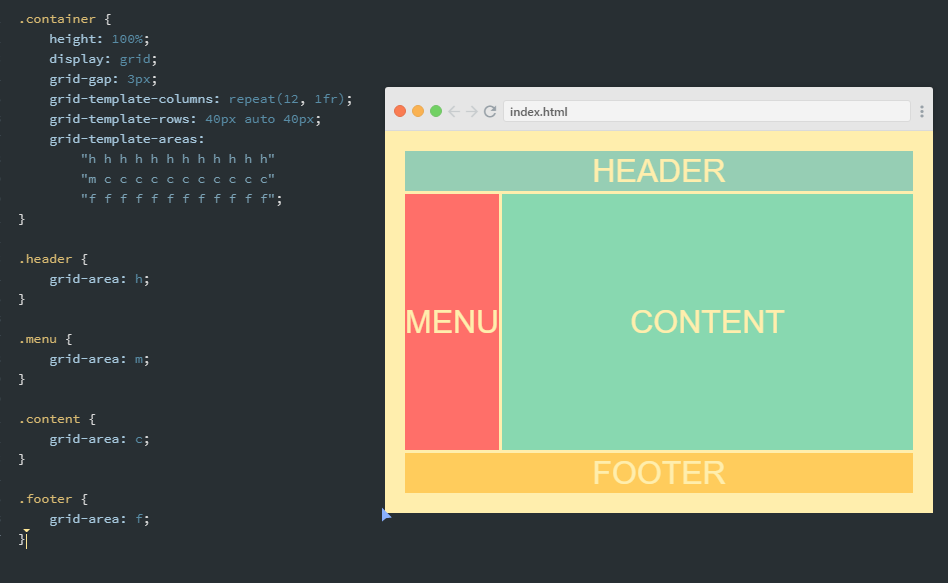This screenshot has height=583, width=948.
Task: Focus the index.html address bar
Action: (x=707, y=111)
